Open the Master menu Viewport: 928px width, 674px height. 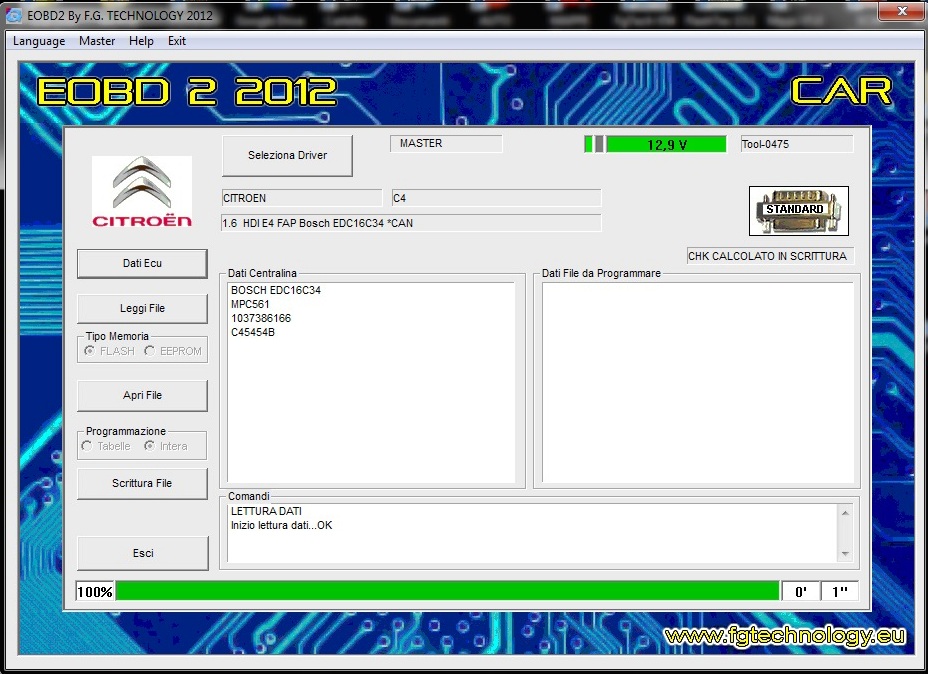click(97, 41)
